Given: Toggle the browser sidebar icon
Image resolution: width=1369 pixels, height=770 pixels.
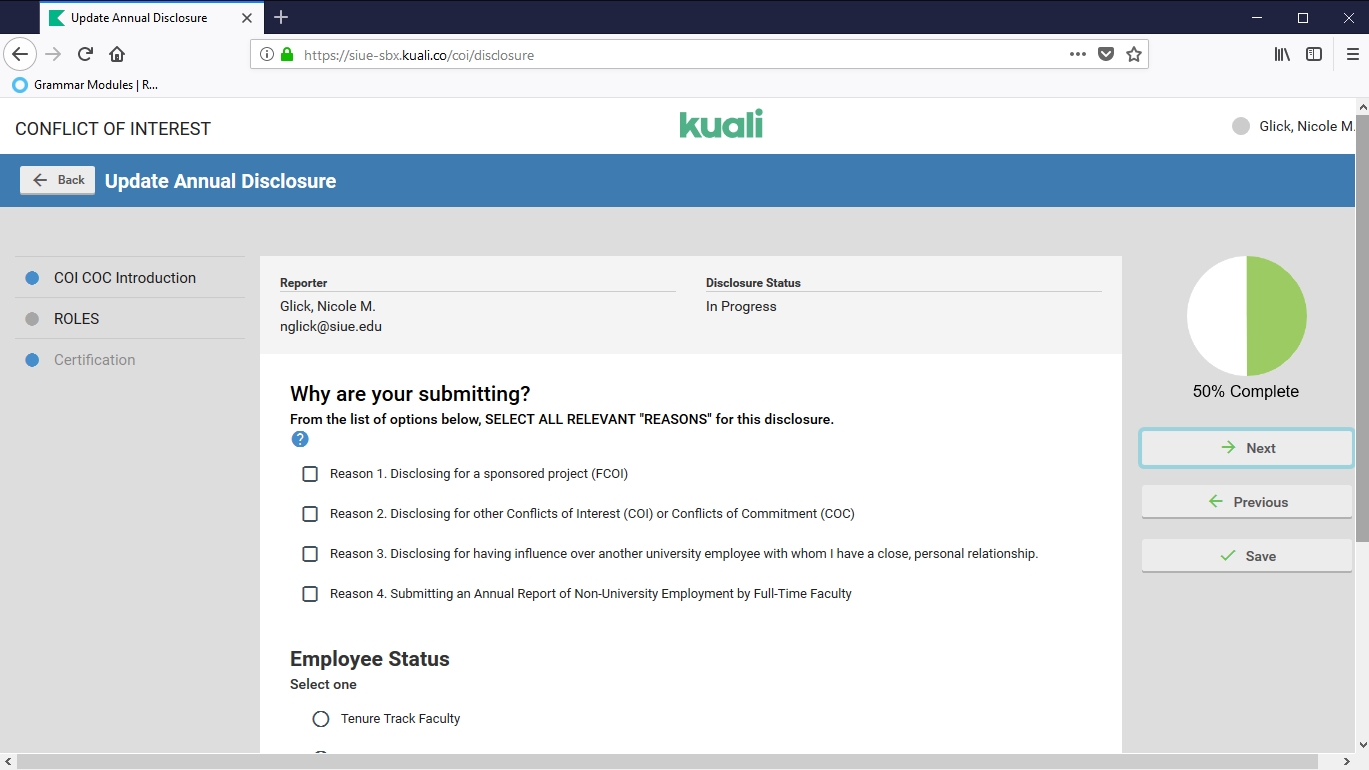Looking at the screenshot, I should [x=1314, y=55].
